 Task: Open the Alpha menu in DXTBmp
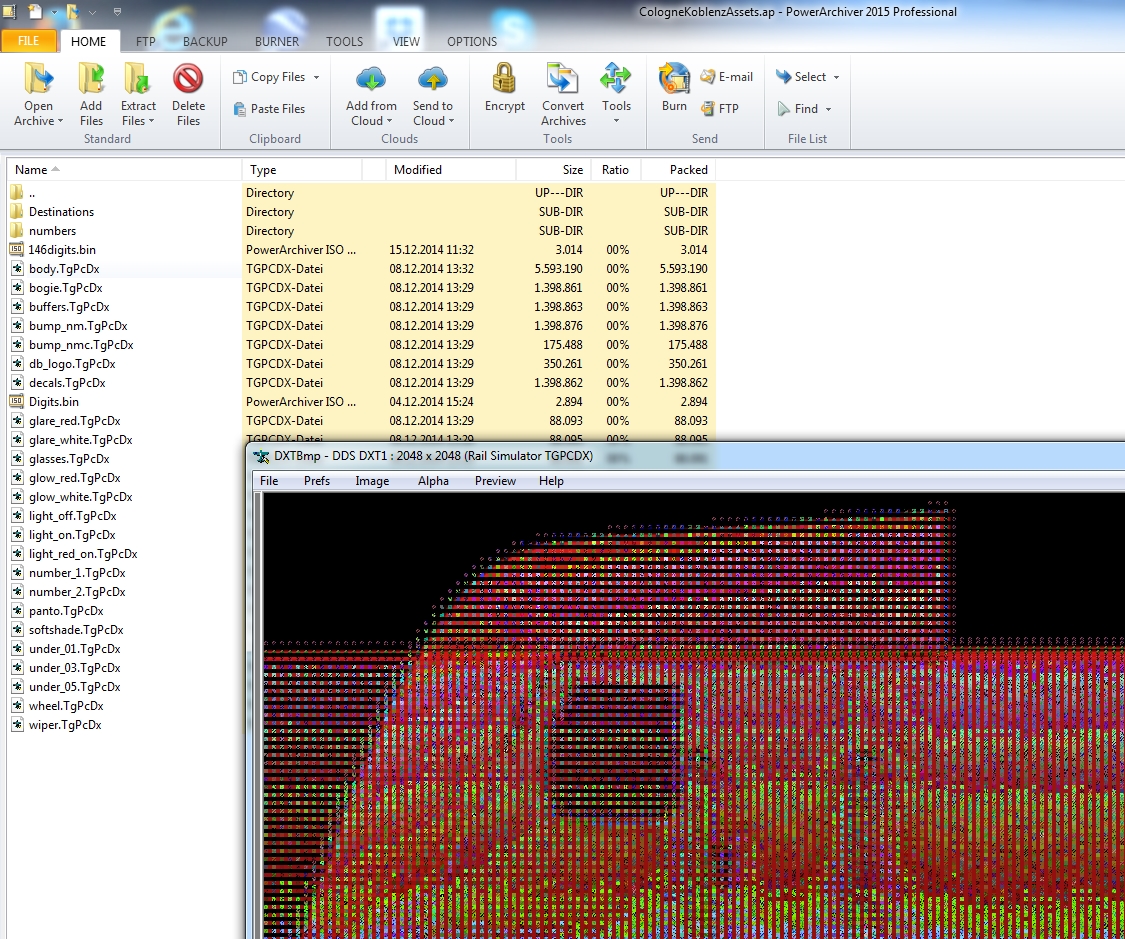[433, 481]
